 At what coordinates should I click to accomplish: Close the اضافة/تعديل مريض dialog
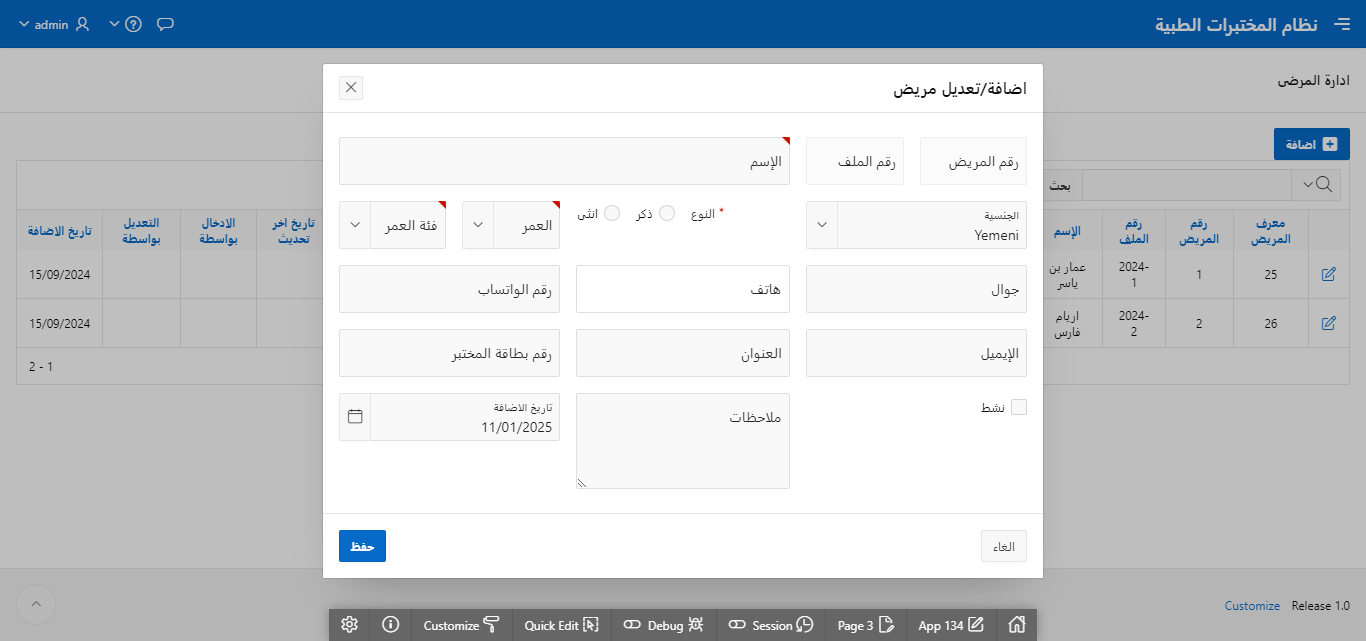(x=351, y=88)
